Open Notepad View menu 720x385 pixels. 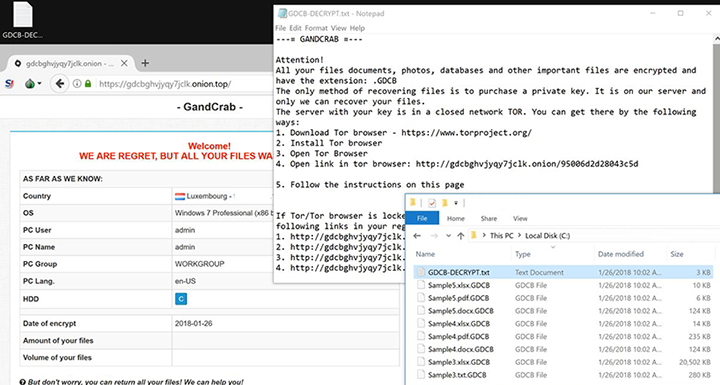click(338, 28)
